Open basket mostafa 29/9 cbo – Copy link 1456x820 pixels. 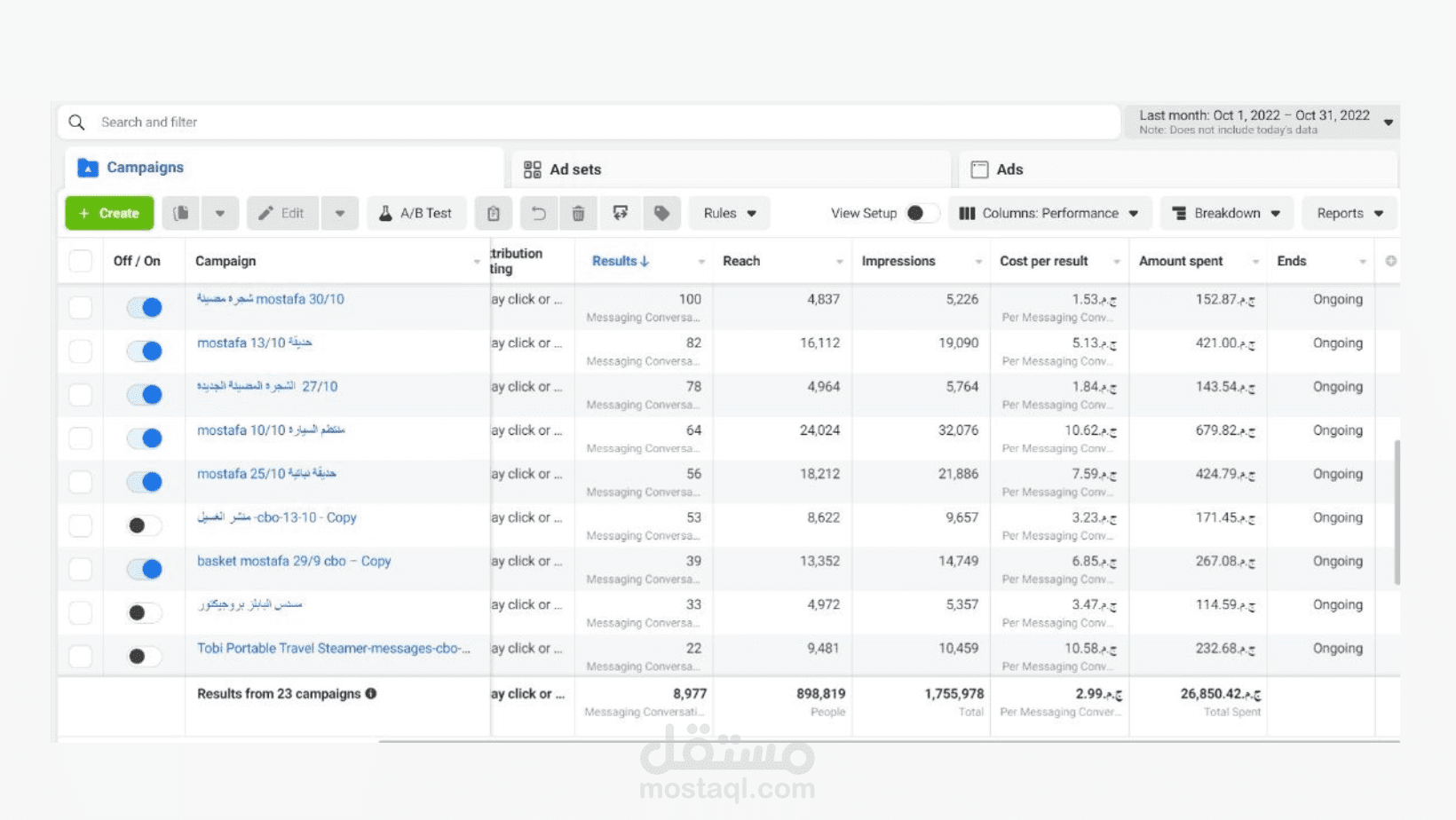point(294,561)
